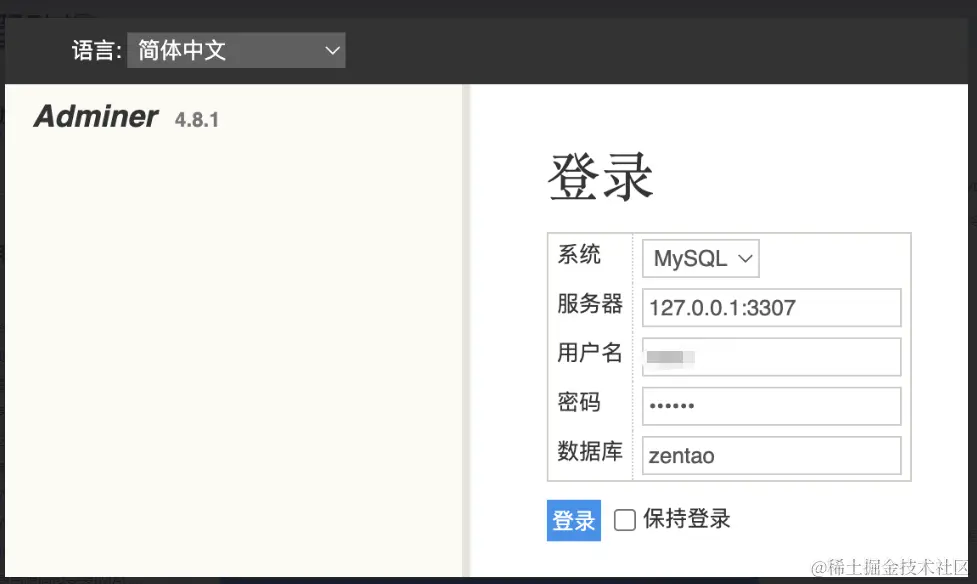Open the language dropdown showing 简体中文
977x584 pixels.
pyautogui.click(x=236, y=50)
